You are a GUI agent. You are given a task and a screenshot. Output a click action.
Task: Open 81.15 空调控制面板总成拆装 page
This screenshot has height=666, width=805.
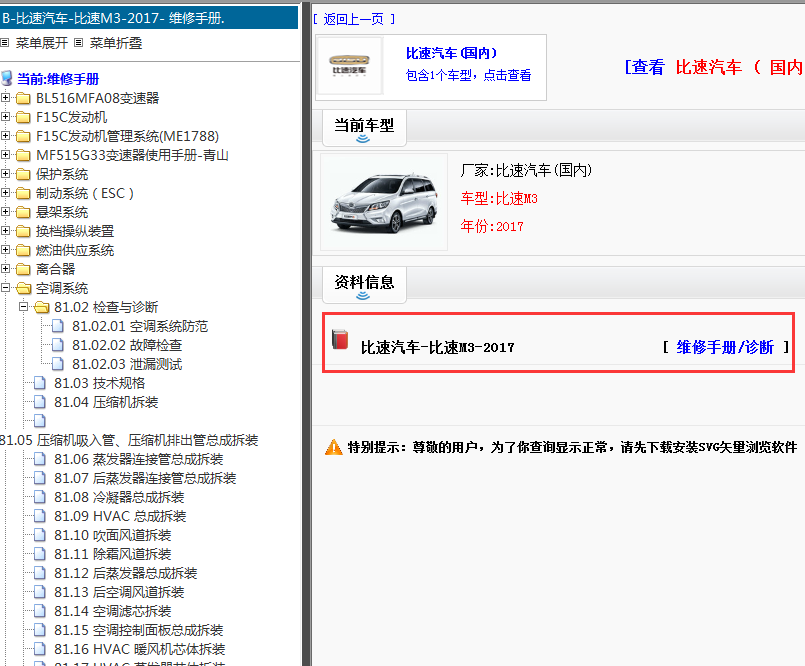139,630
